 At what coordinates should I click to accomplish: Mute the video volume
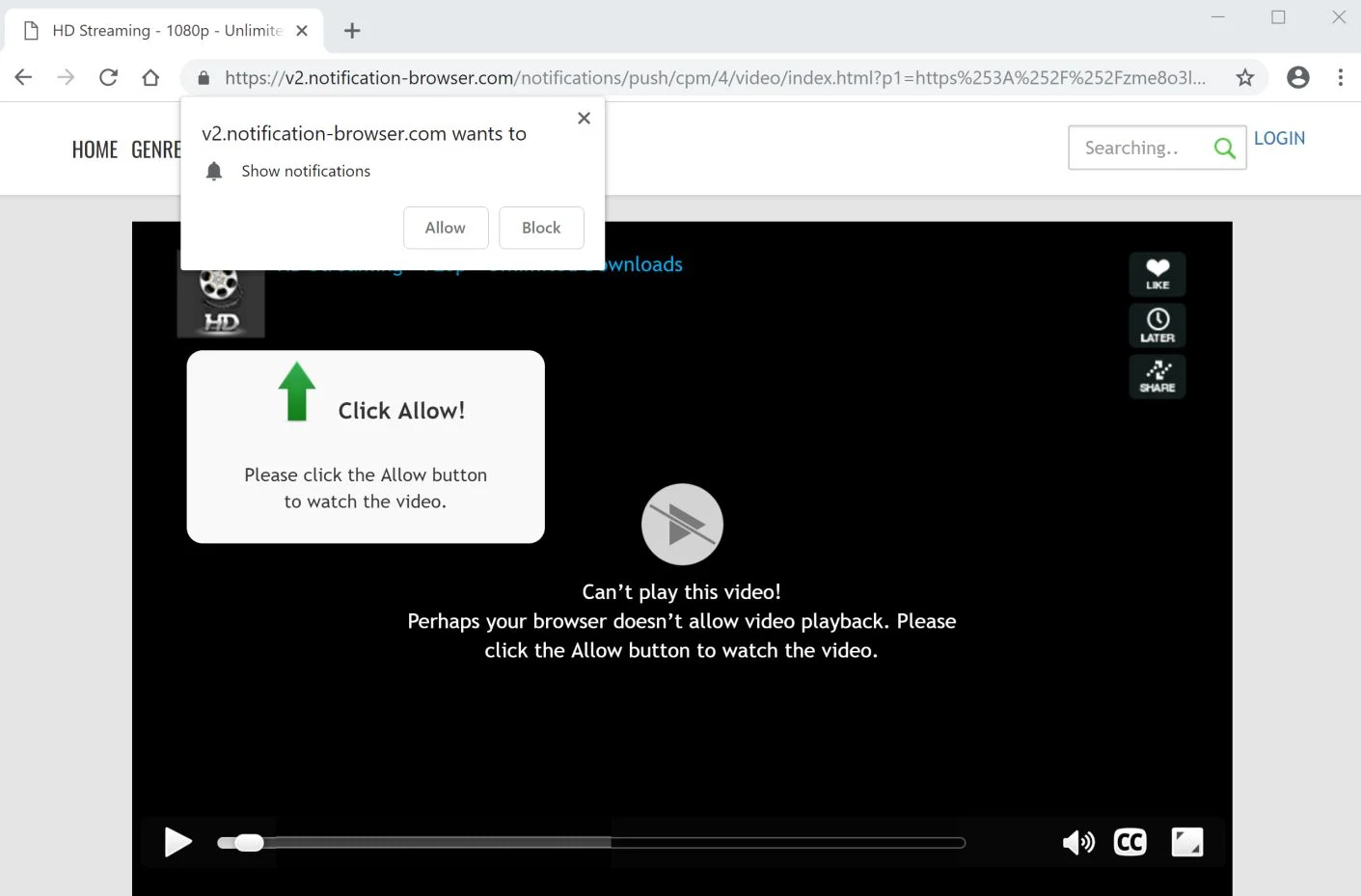(x=1078, y=843)
